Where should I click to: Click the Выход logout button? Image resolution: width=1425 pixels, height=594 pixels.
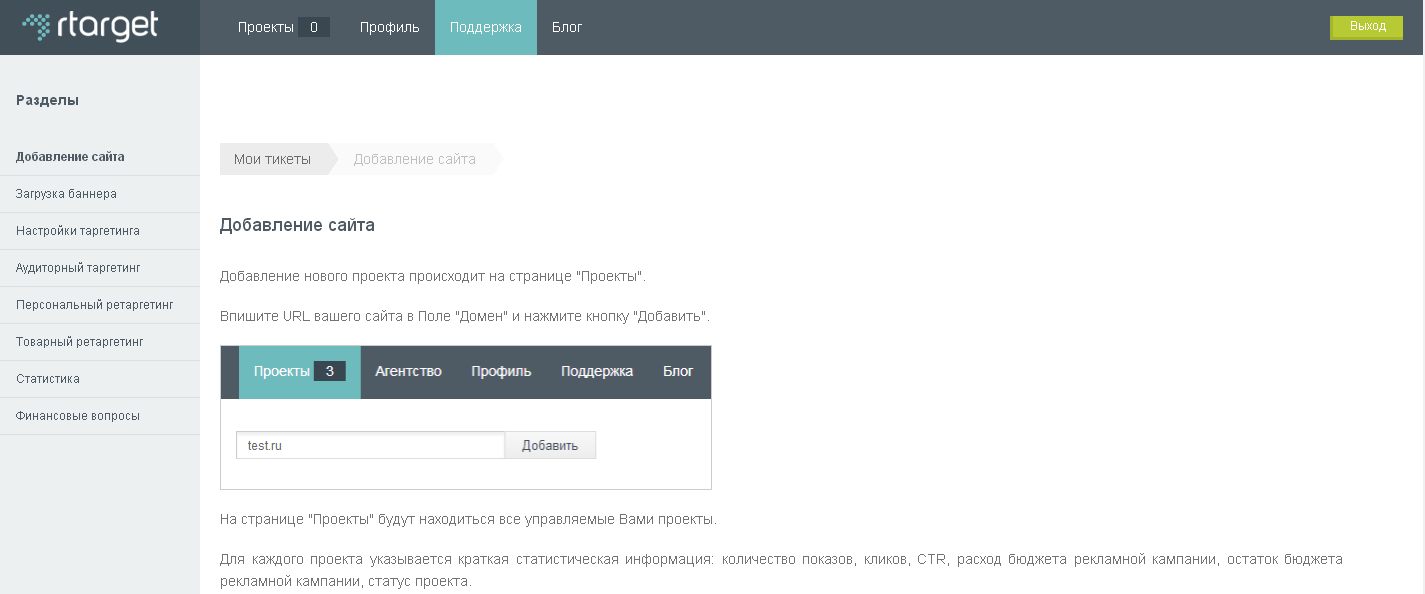click(1367, 27)
